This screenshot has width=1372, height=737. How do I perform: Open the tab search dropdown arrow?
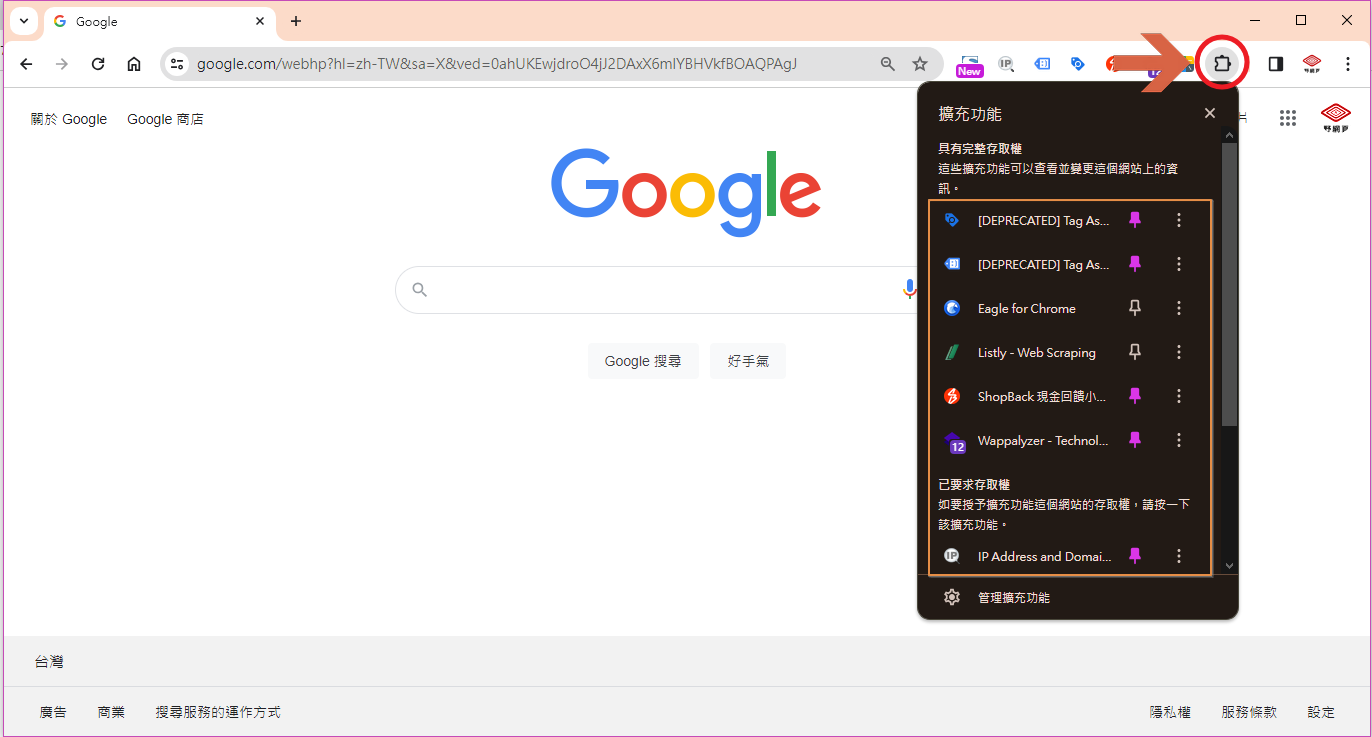pyautogui.click(x=23, y=21)
